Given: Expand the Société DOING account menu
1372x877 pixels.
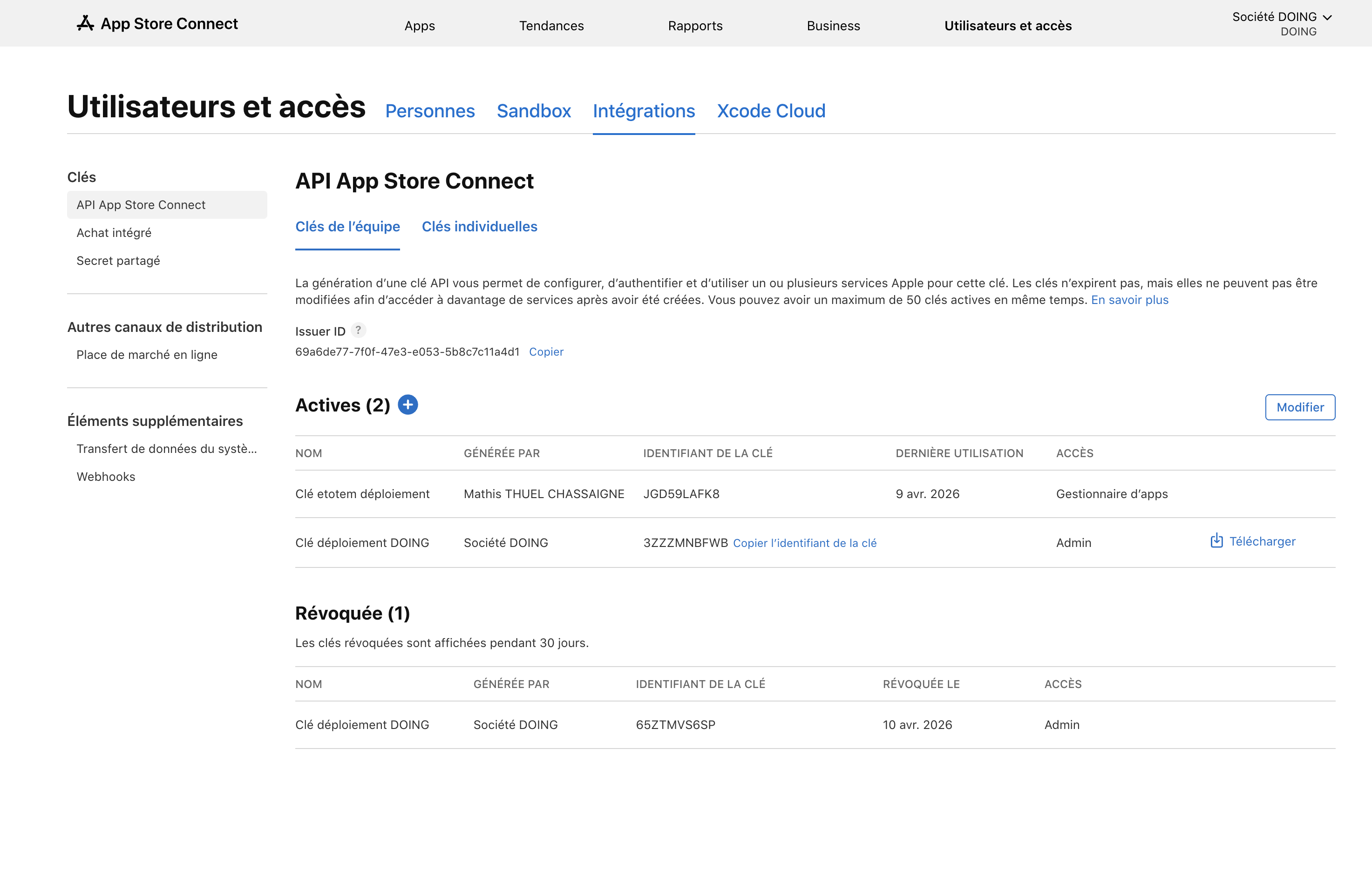Looking at the screenshot, I should (x=1282, y=23).
